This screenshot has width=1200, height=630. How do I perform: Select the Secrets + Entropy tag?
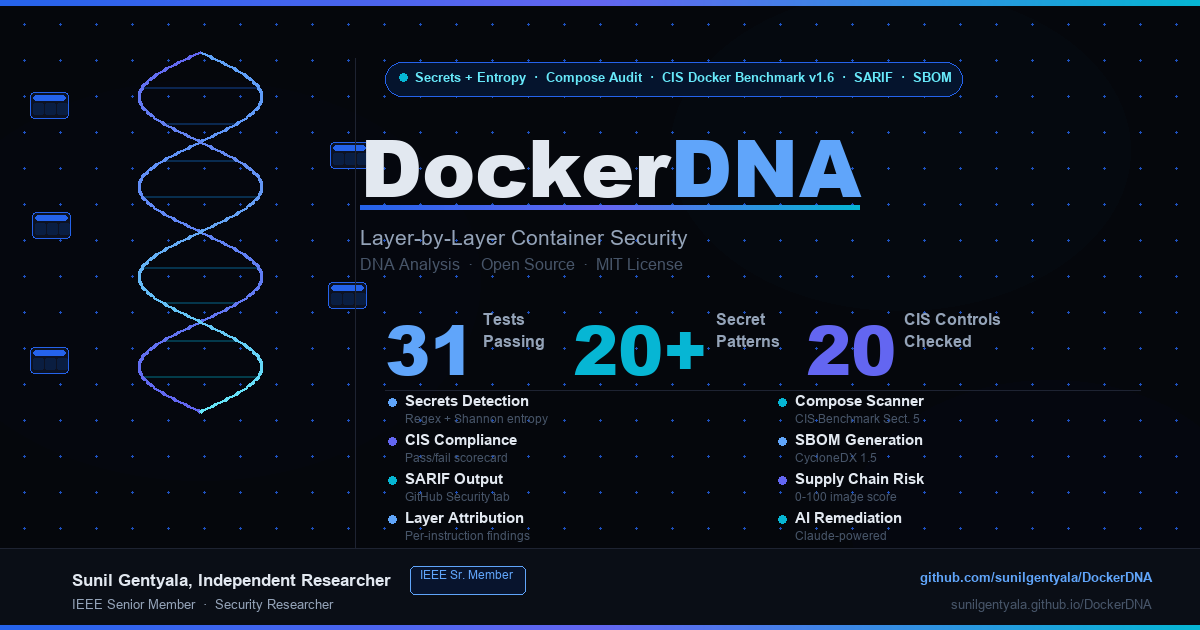(470, 78)
